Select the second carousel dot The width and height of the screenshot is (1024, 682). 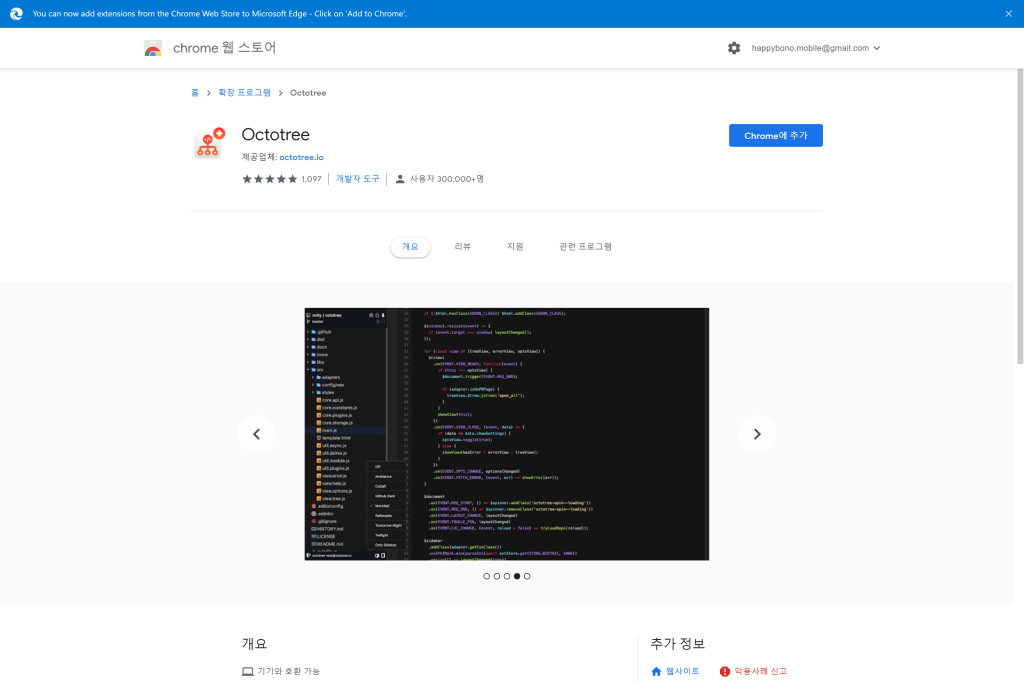click(x=497, y=576)
